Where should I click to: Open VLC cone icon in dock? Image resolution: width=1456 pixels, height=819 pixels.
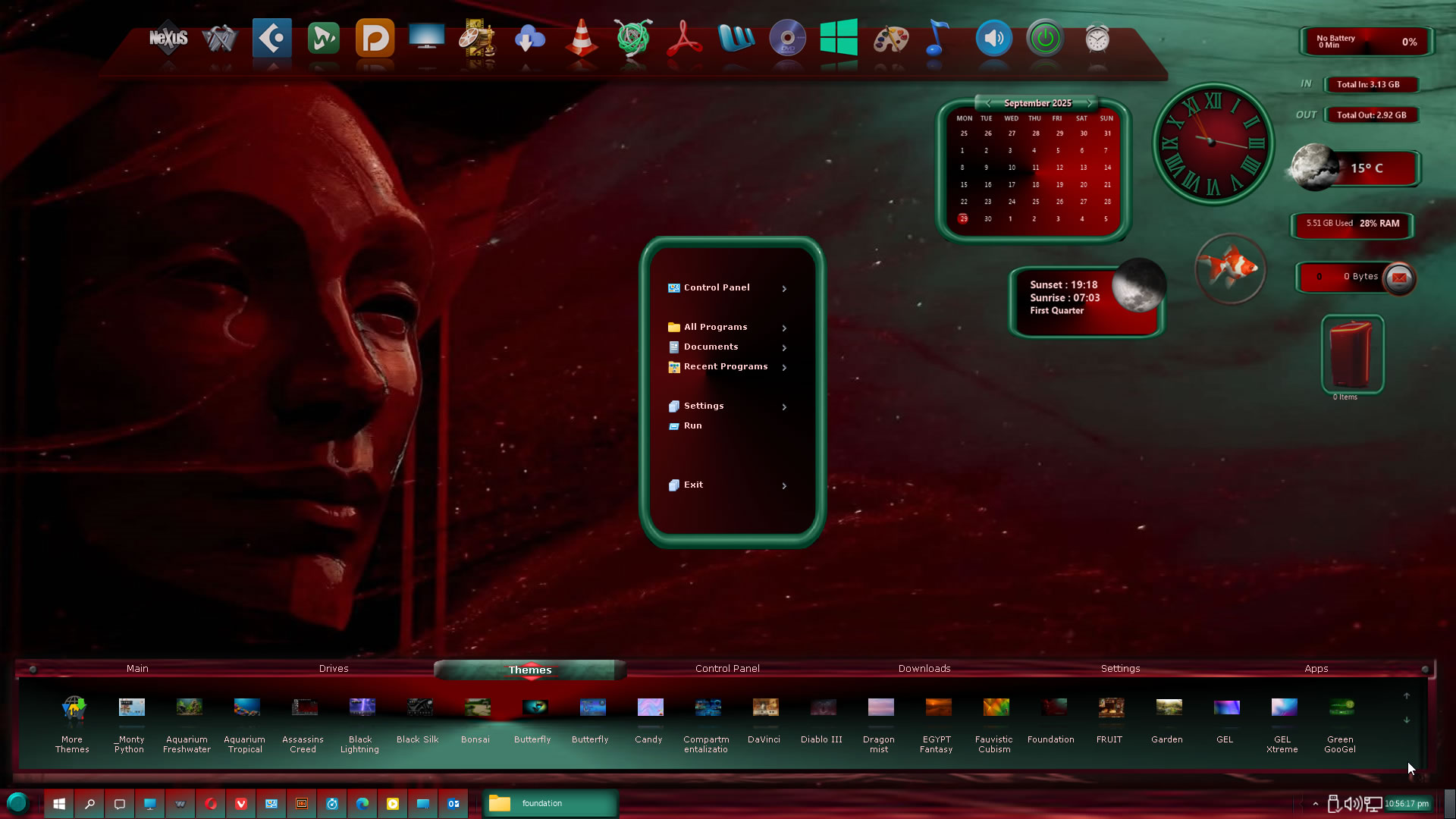(582, 39)
